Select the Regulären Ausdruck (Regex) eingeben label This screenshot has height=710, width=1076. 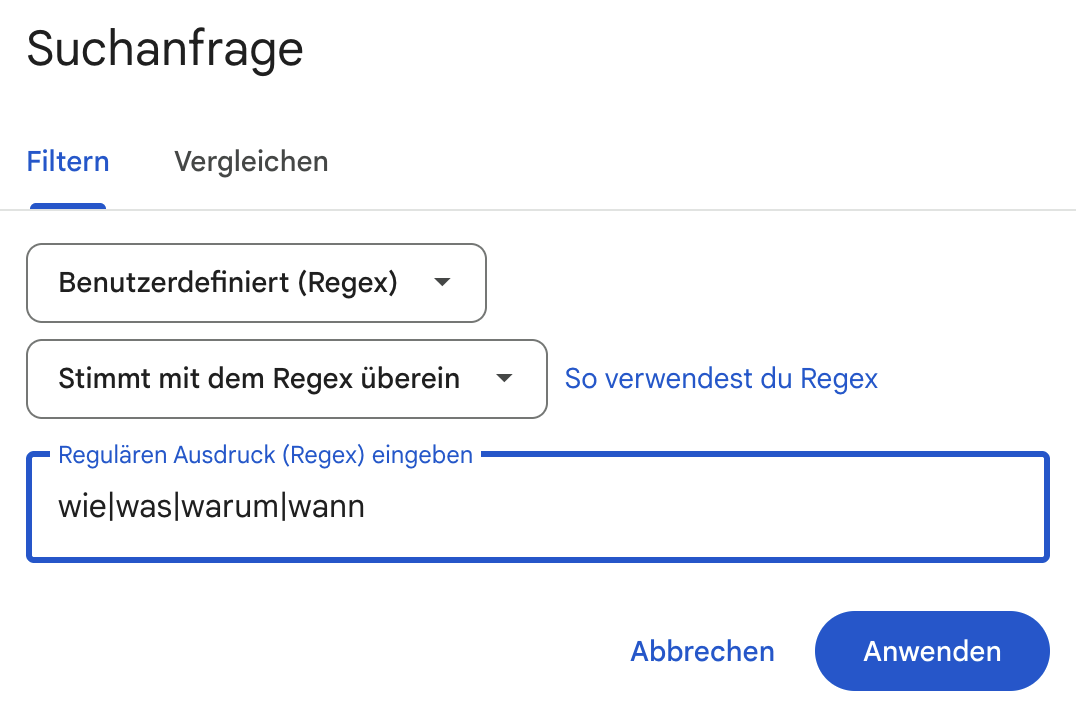[265, 455]
